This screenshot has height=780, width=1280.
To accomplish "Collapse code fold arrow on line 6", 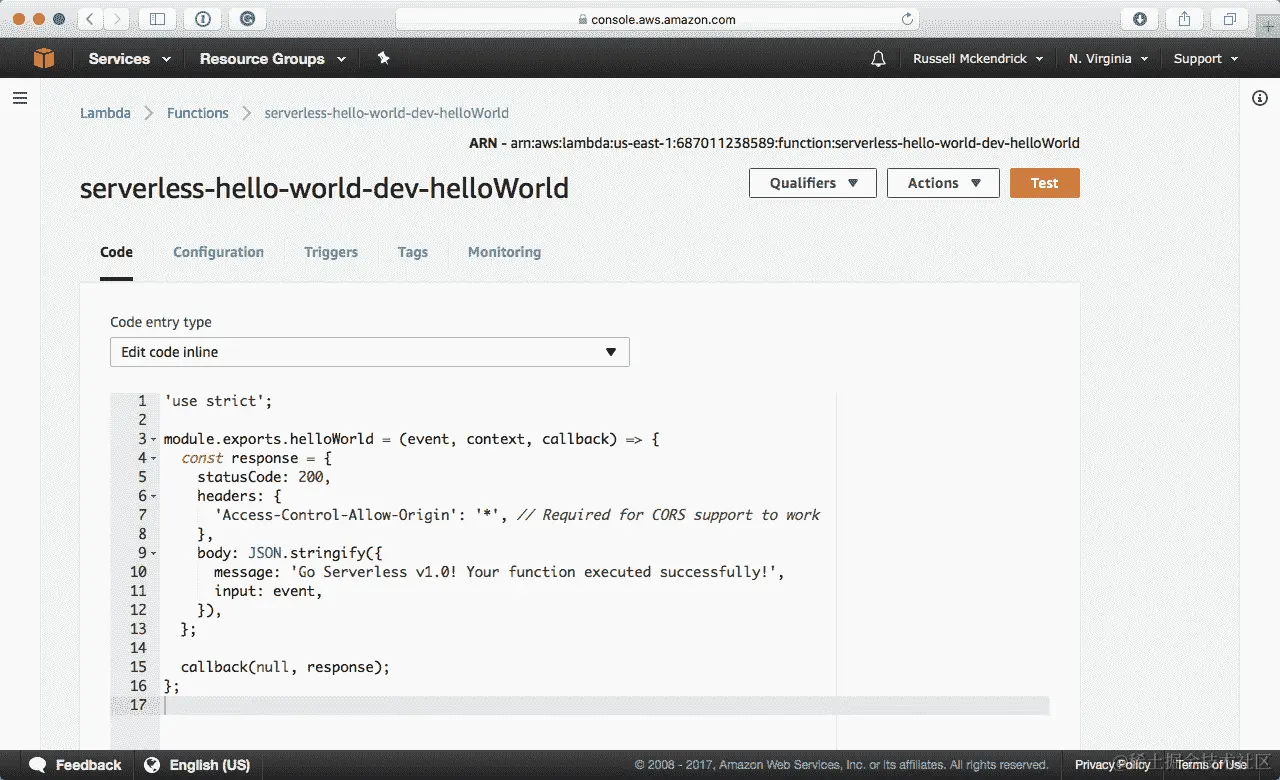I will tap(153, 496).
